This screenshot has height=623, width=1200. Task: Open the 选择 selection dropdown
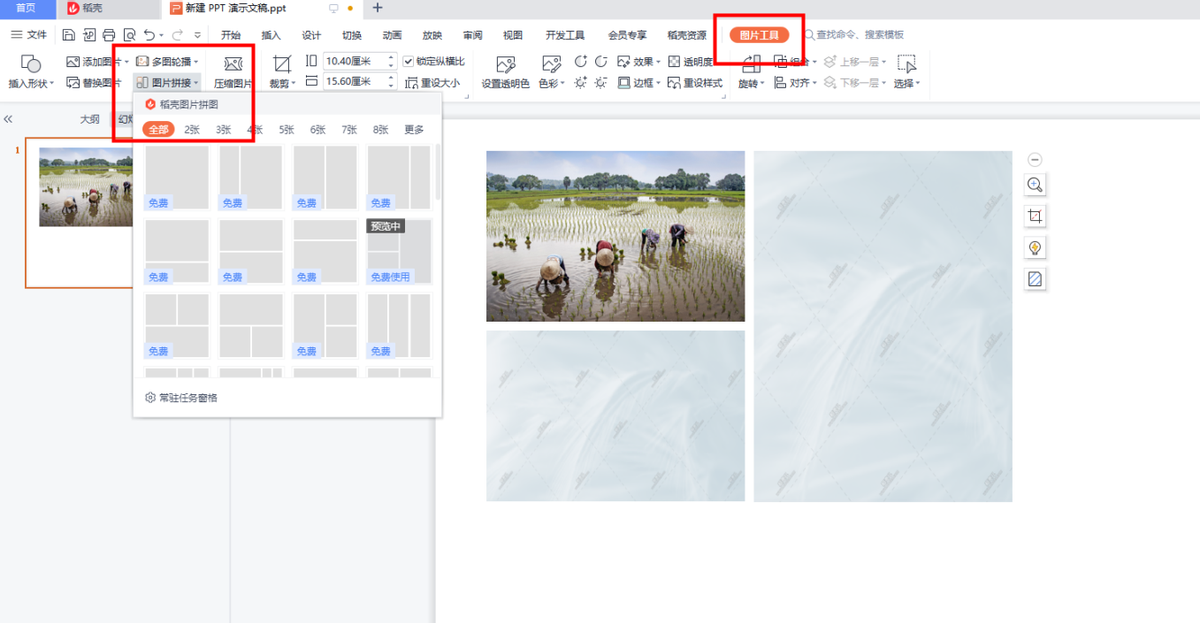919,84
